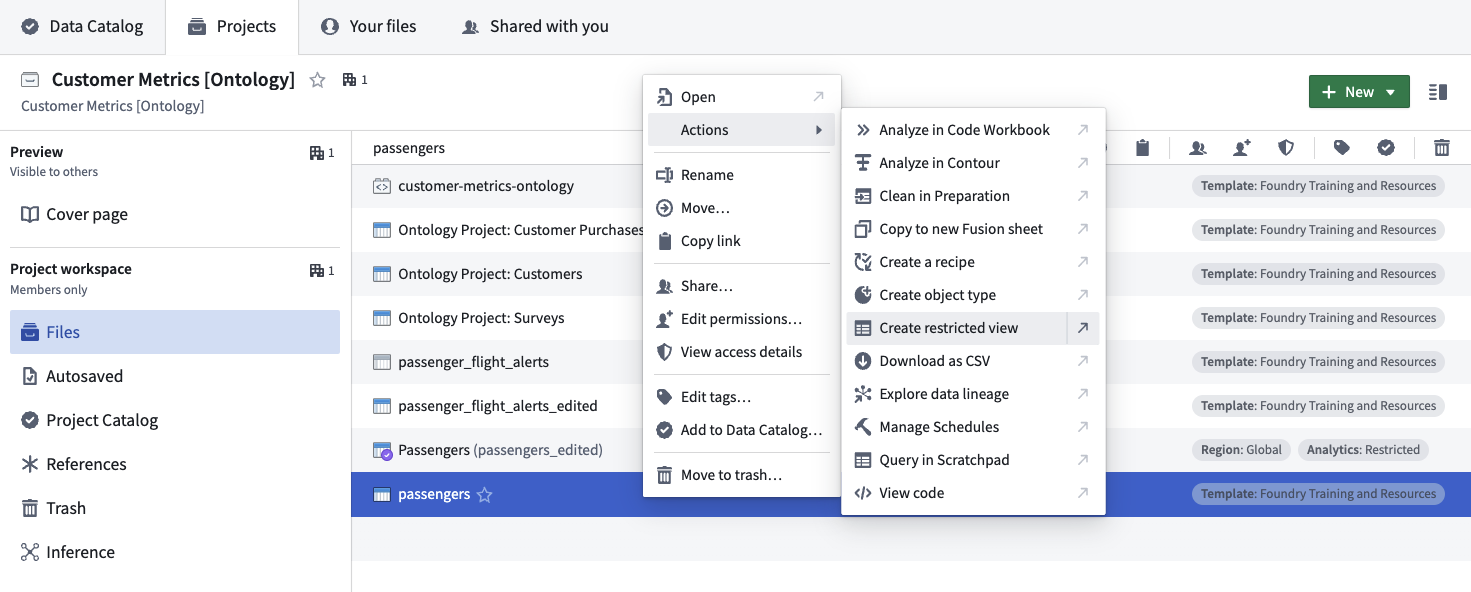Choose Edit permissions… in the context menu

pos(741,319)
